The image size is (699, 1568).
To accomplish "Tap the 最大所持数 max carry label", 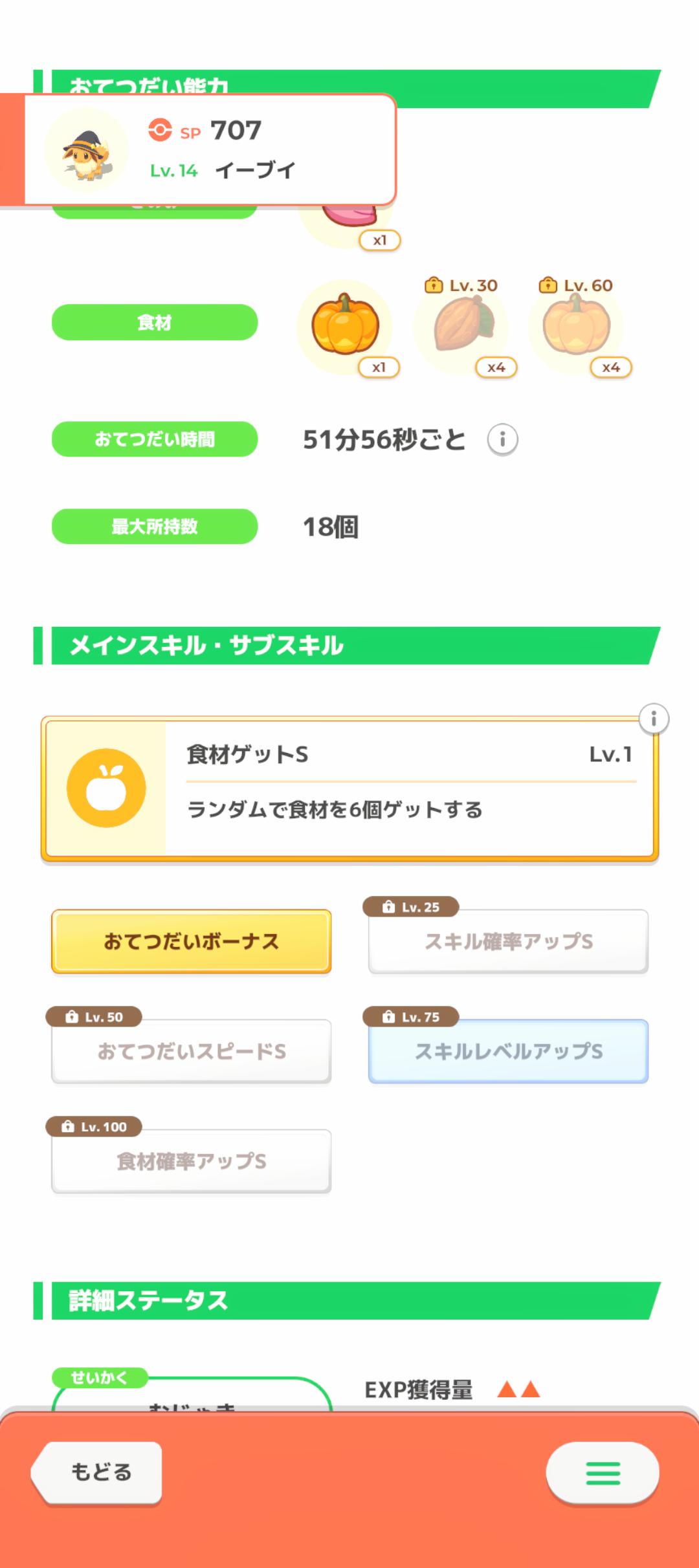I will [x=155, y=527].
